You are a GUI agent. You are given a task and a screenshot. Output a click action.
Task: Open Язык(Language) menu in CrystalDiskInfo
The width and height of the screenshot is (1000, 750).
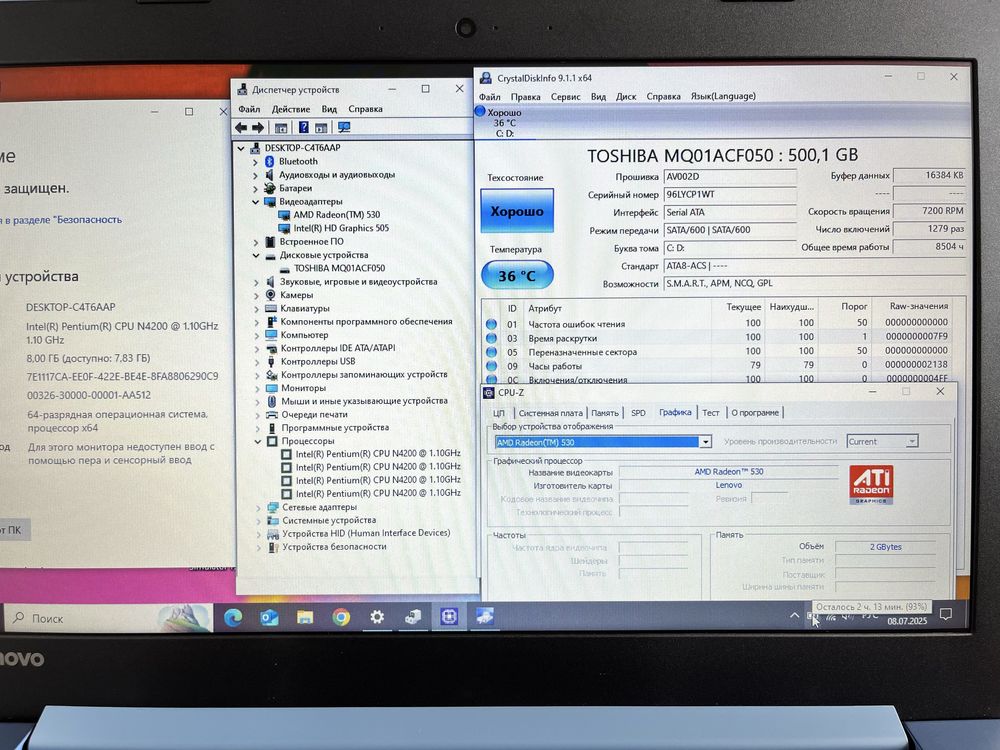tap(723, 96)
